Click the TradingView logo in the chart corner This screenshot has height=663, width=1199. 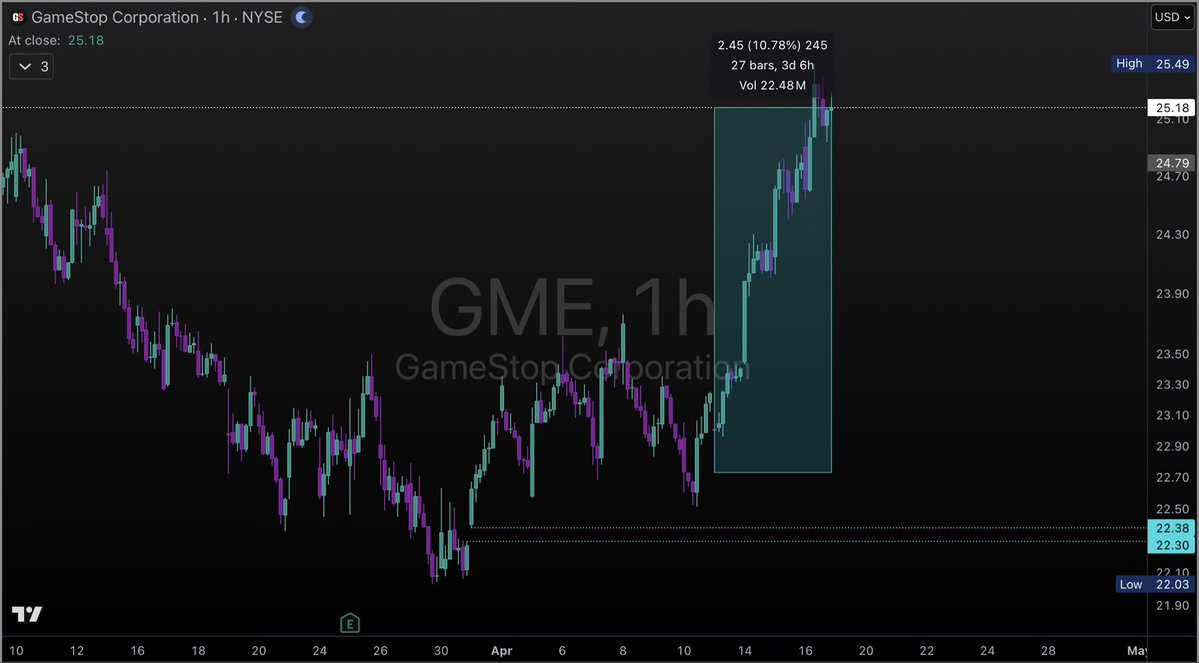click(x=27, y=613)
